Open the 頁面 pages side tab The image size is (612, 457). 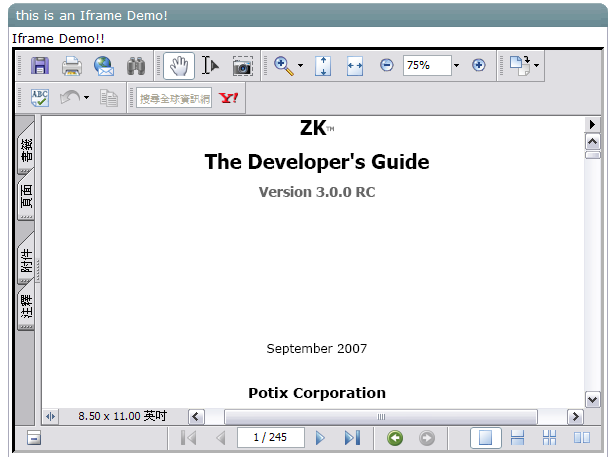(x=27, y=196)
